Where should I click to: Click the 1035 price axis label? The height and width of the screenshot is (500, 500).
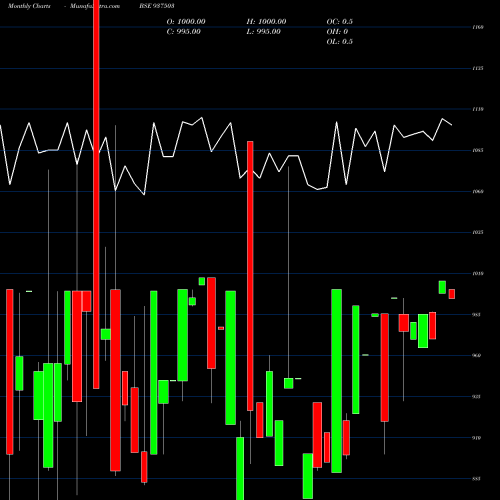[x=478, y=232]
